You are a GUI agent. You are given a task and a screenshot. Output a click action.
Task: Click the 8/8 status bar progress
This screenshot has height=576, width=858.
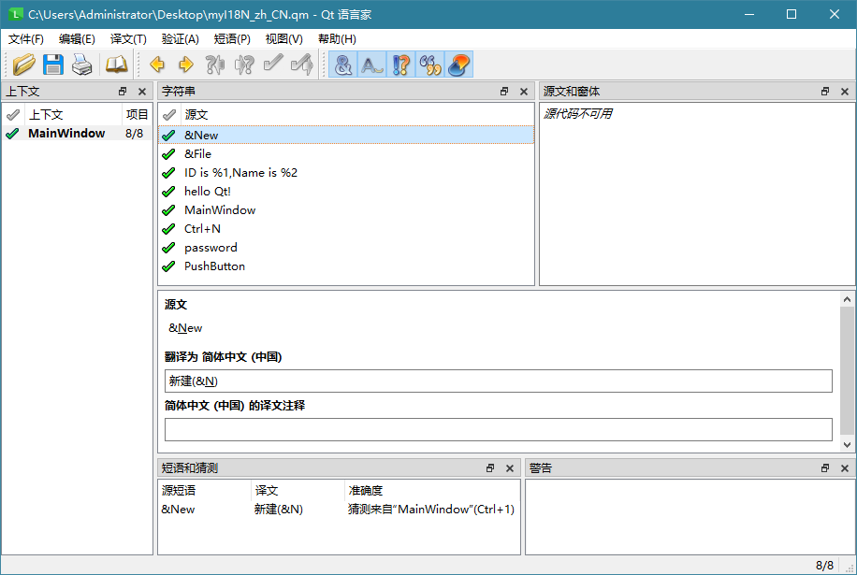click(x=825, y=566)
